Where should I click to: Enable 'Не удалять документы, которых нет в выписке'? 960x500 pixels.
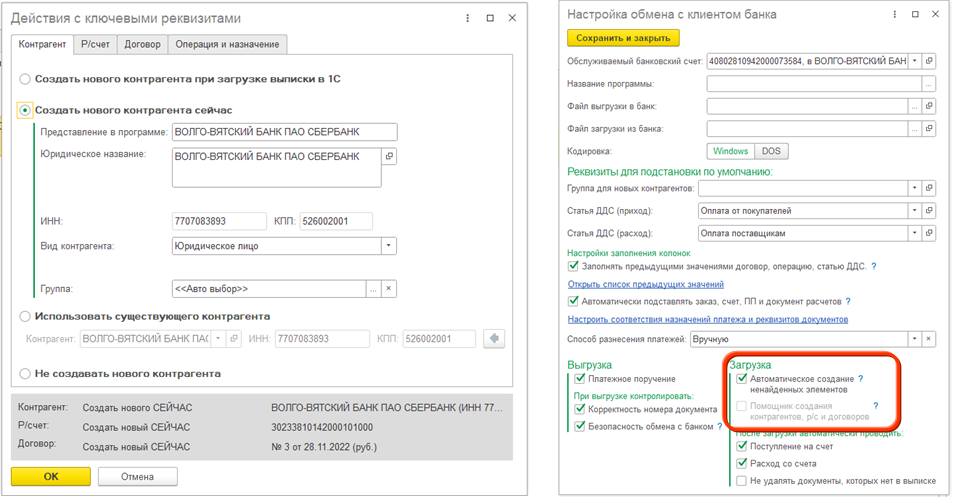pyautogui.click(x=741, y=481)
